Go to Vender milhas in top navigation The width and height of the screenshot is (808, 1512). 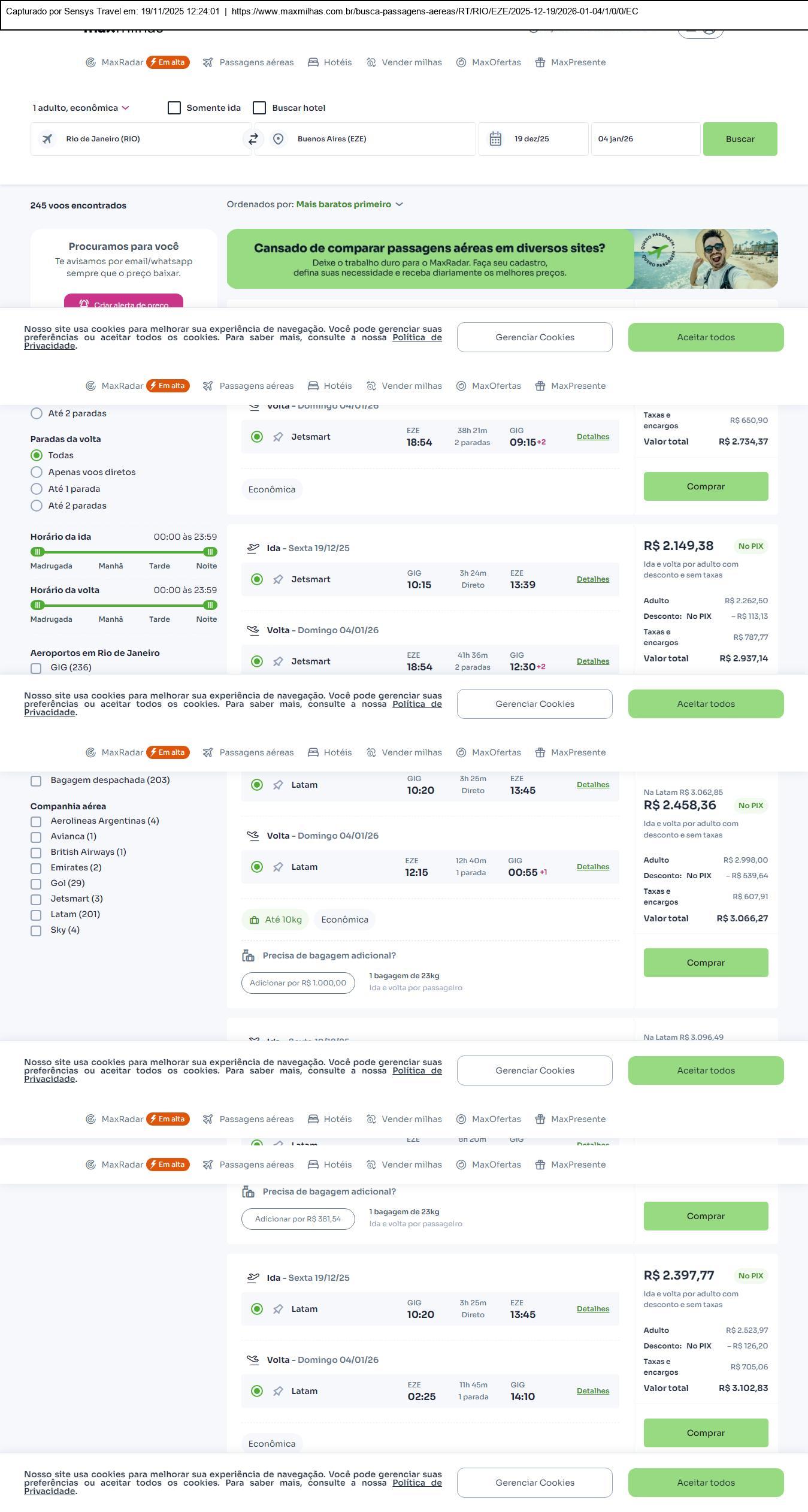pos(404,62)
